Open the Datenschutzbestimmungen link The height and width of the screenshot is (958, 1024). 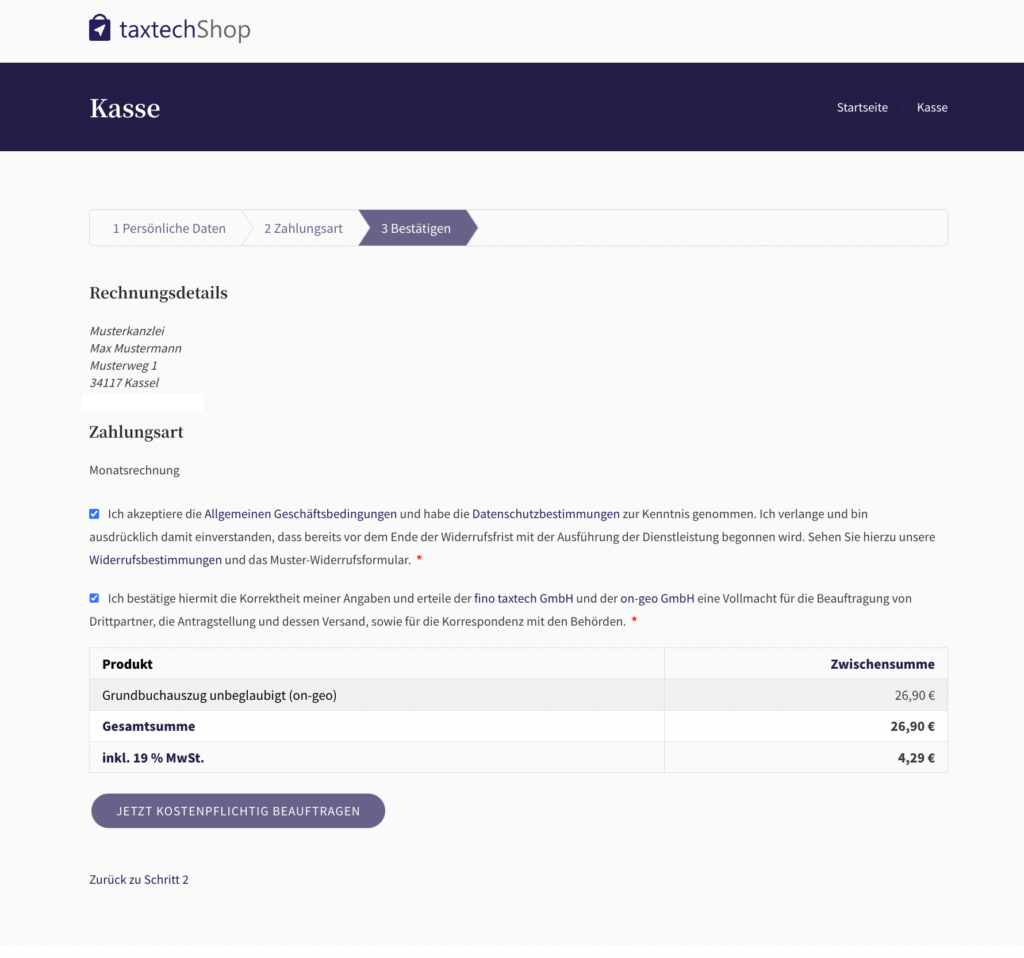coord(545,514)
